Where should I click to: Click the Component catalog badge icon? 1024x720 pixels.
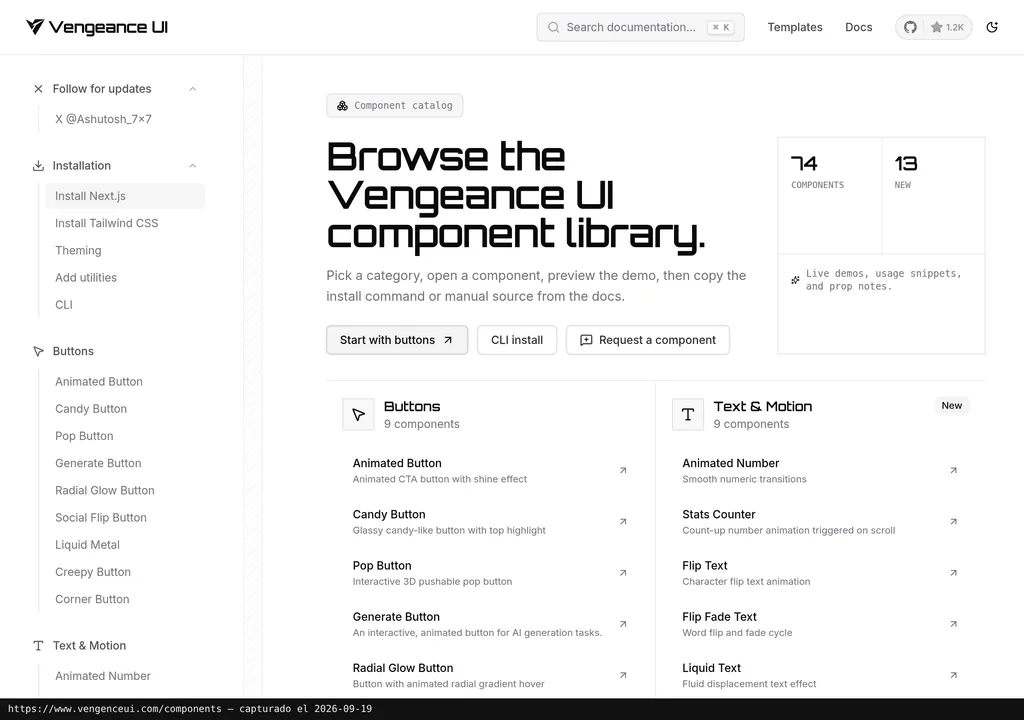tap(342, 105)
